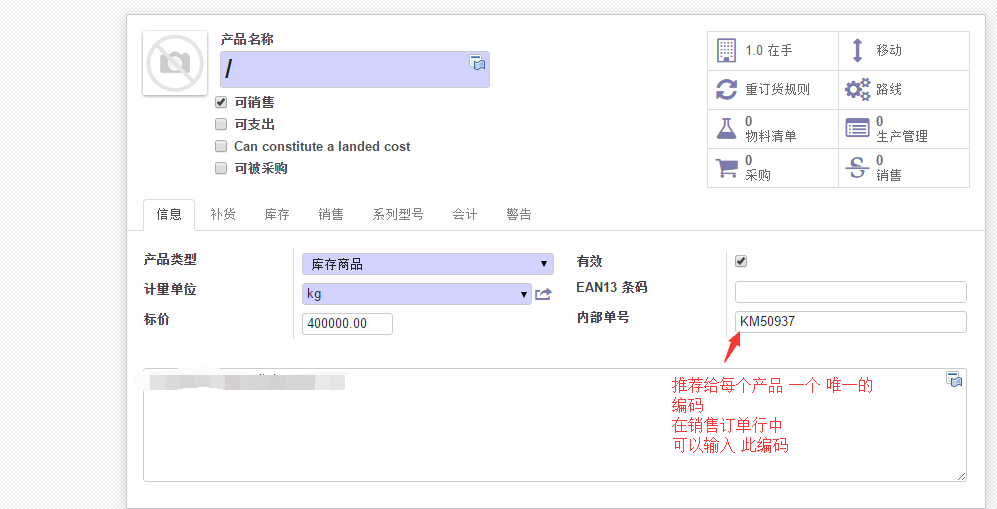Uncheck the 可销售 checkbox

coord(221,102)
